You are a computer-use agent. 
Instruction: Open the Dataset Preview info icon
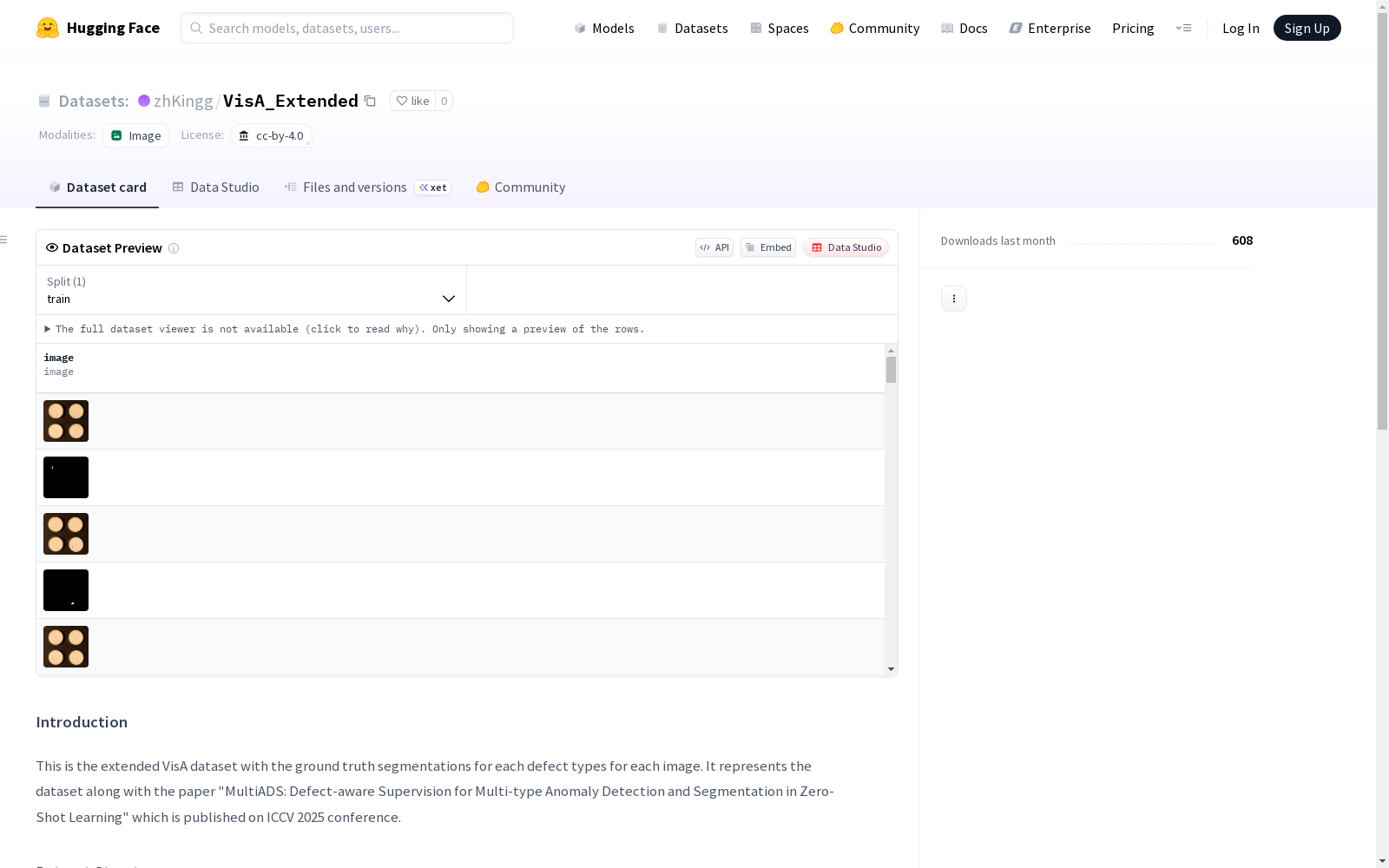click(174, 248)
